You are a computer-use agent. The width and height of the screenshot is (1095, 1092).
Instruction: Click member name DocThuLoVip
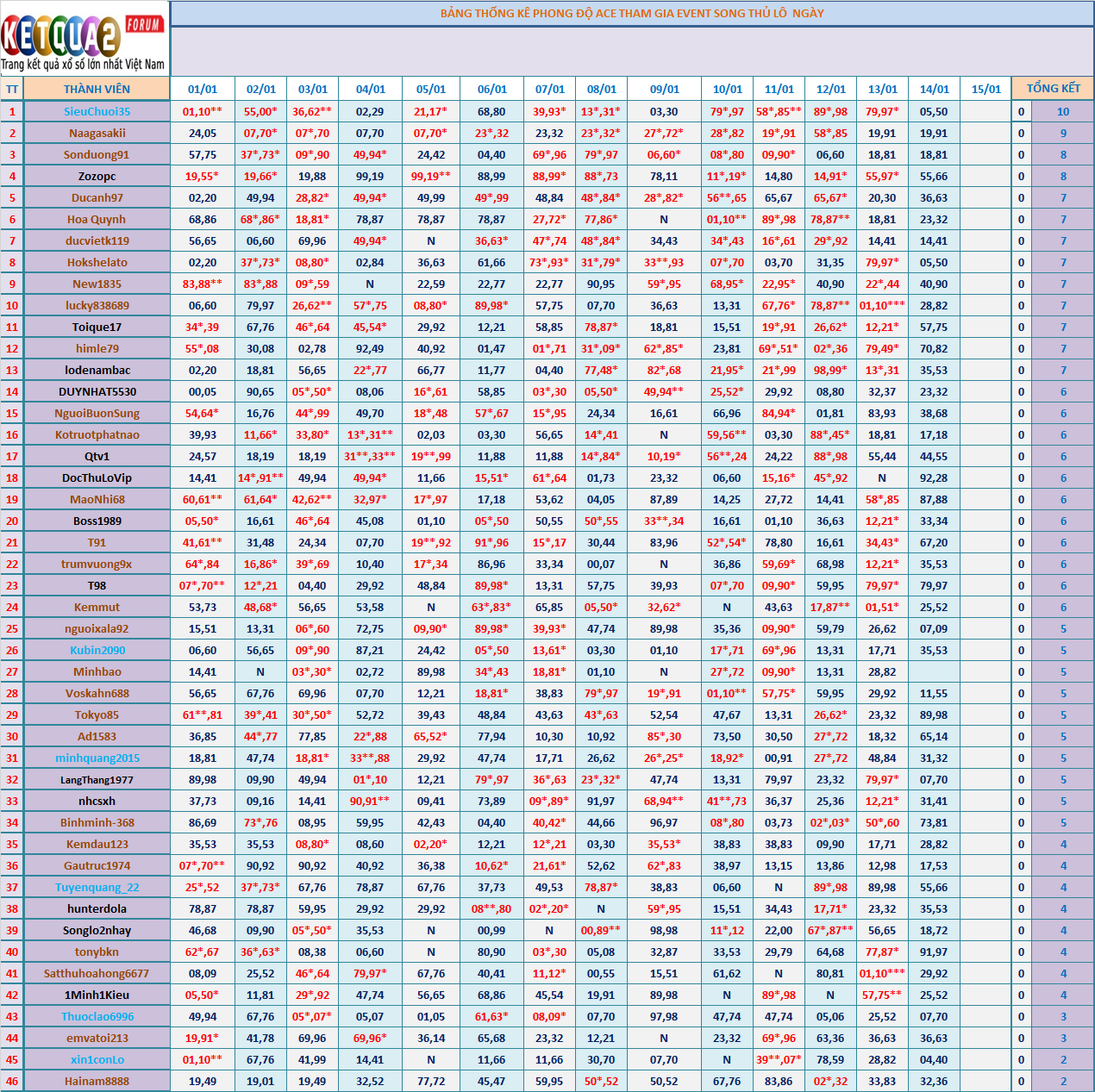[x=97, y=477]
